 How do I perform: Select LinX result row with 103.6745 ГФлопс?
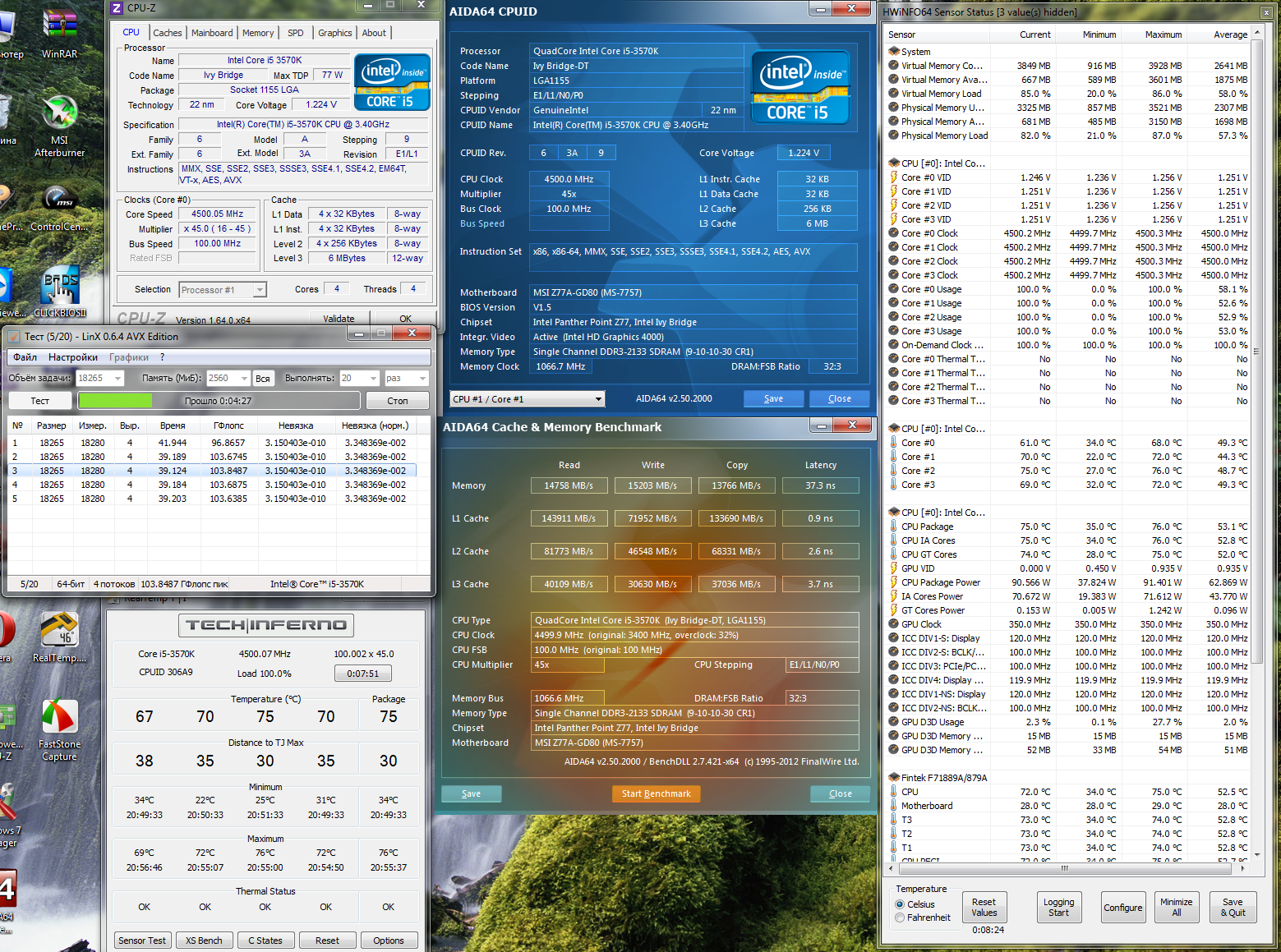pos(212,457)
